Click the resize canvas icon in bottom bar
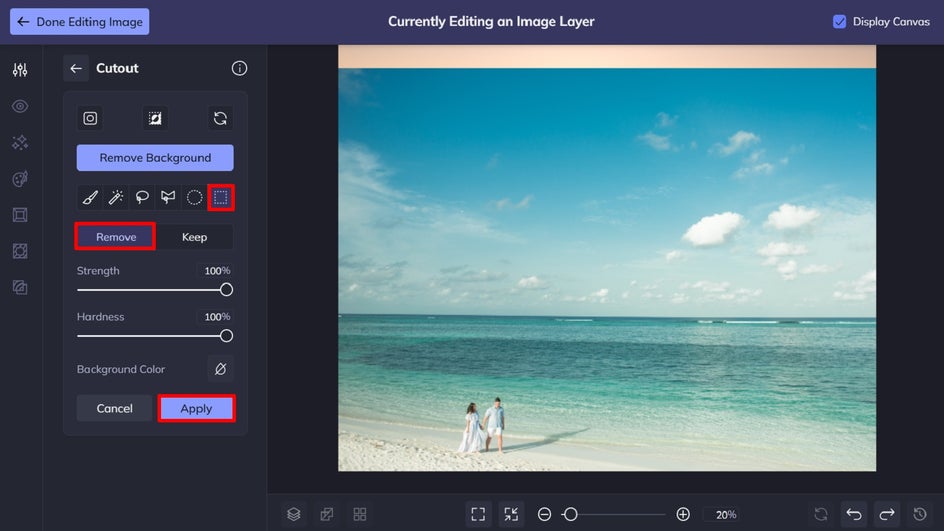This screenshot has width=944, height=531. pos(327,514)
